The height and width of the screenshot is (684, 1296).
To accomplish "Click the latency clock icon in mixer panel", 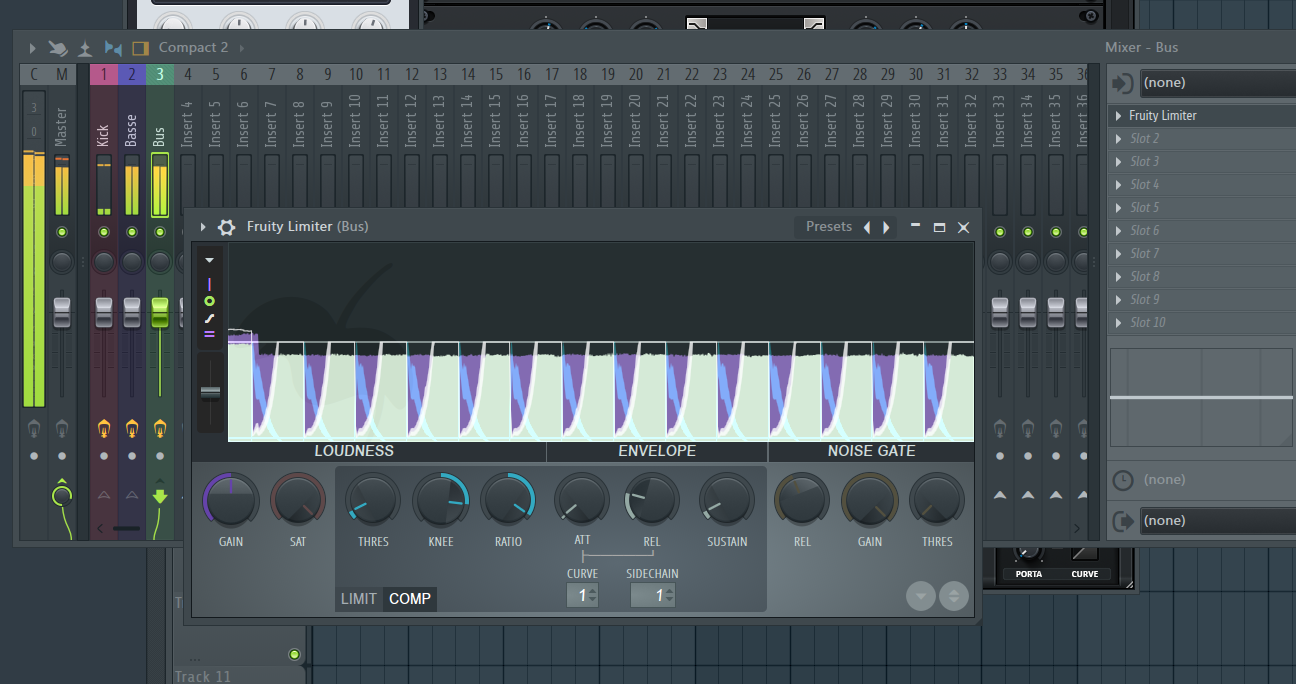I will point(1123,480).
